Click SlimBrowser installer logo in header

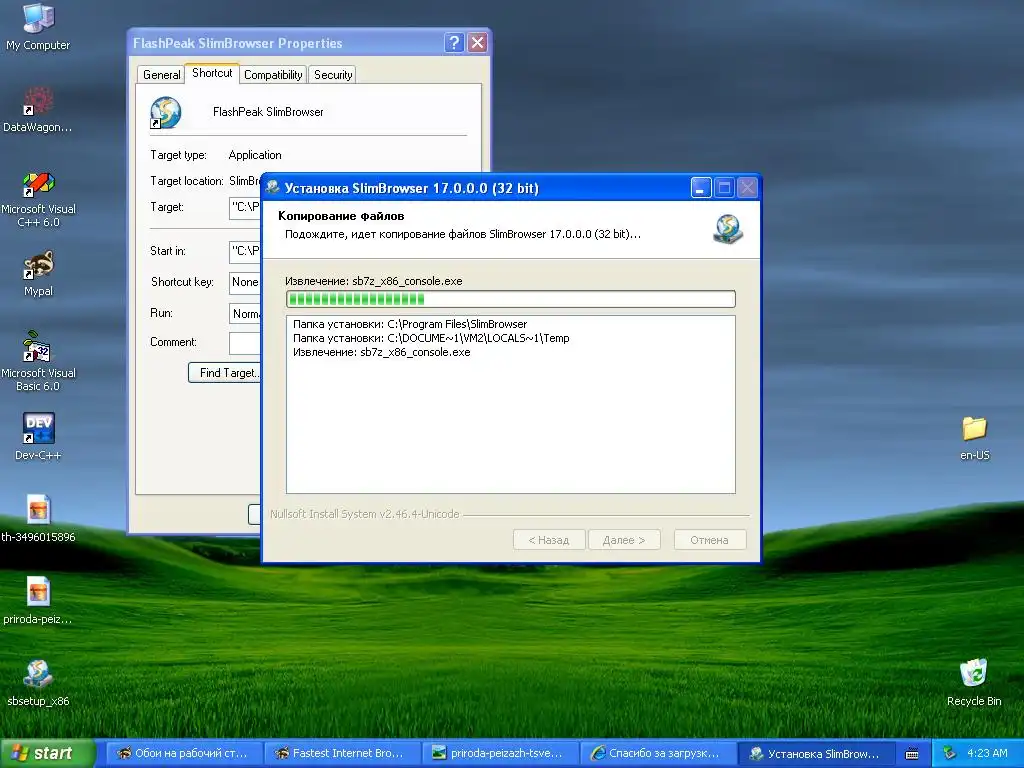pyautogui.click(x=728, y=229)
